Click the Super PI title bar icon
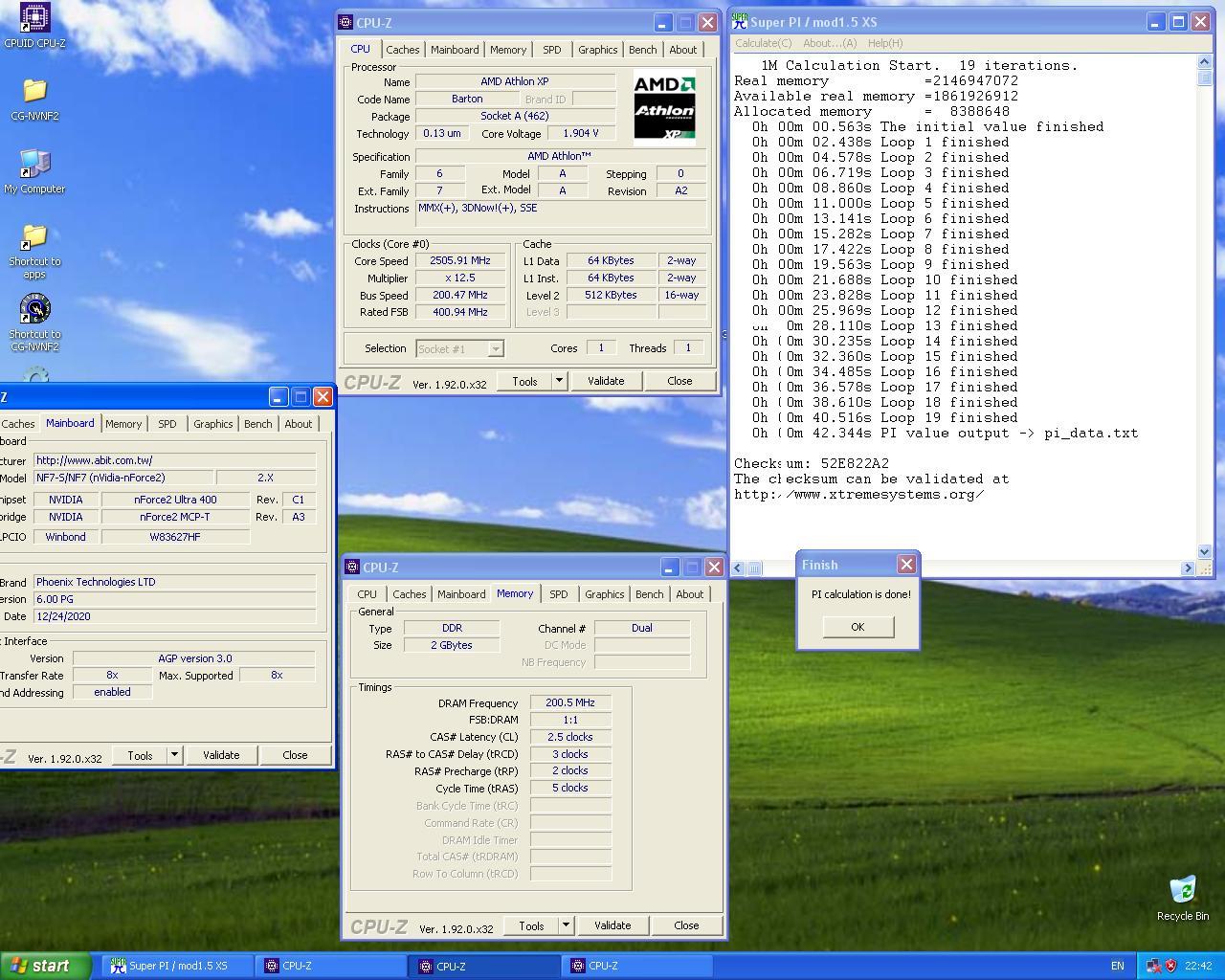Screen dimensions: 1225x980 (739, 22)
